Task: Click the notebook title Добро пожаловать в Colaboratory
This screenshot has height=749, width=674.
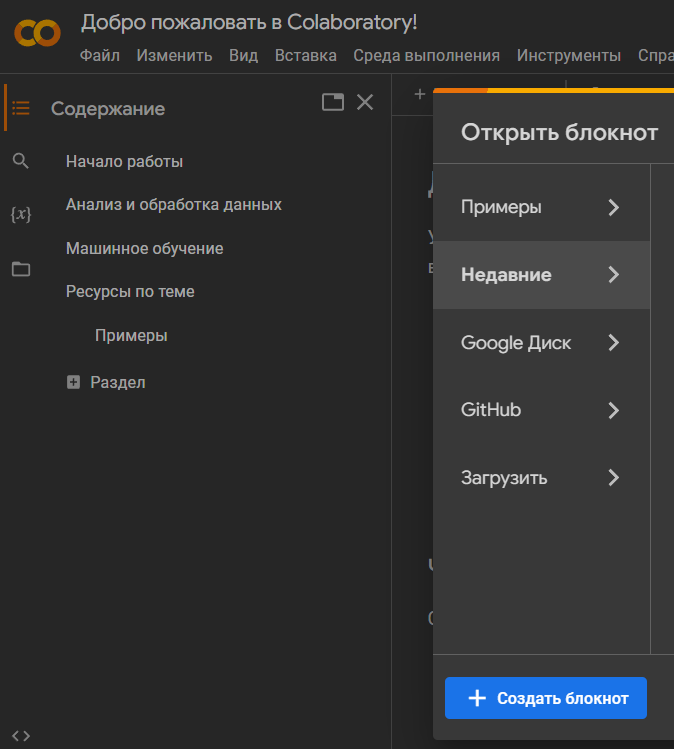Action: (249, 22)
